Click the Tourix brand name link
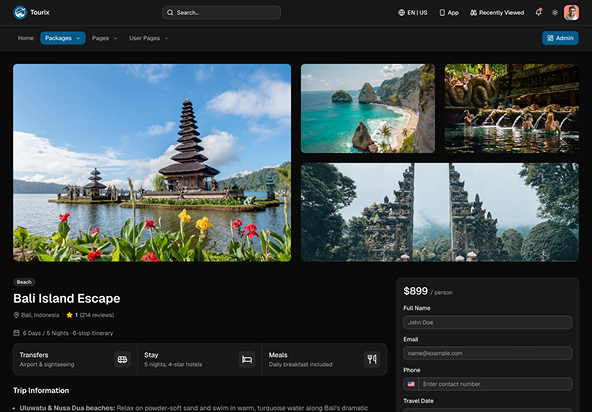592x412 pixels. click(40, 12)
